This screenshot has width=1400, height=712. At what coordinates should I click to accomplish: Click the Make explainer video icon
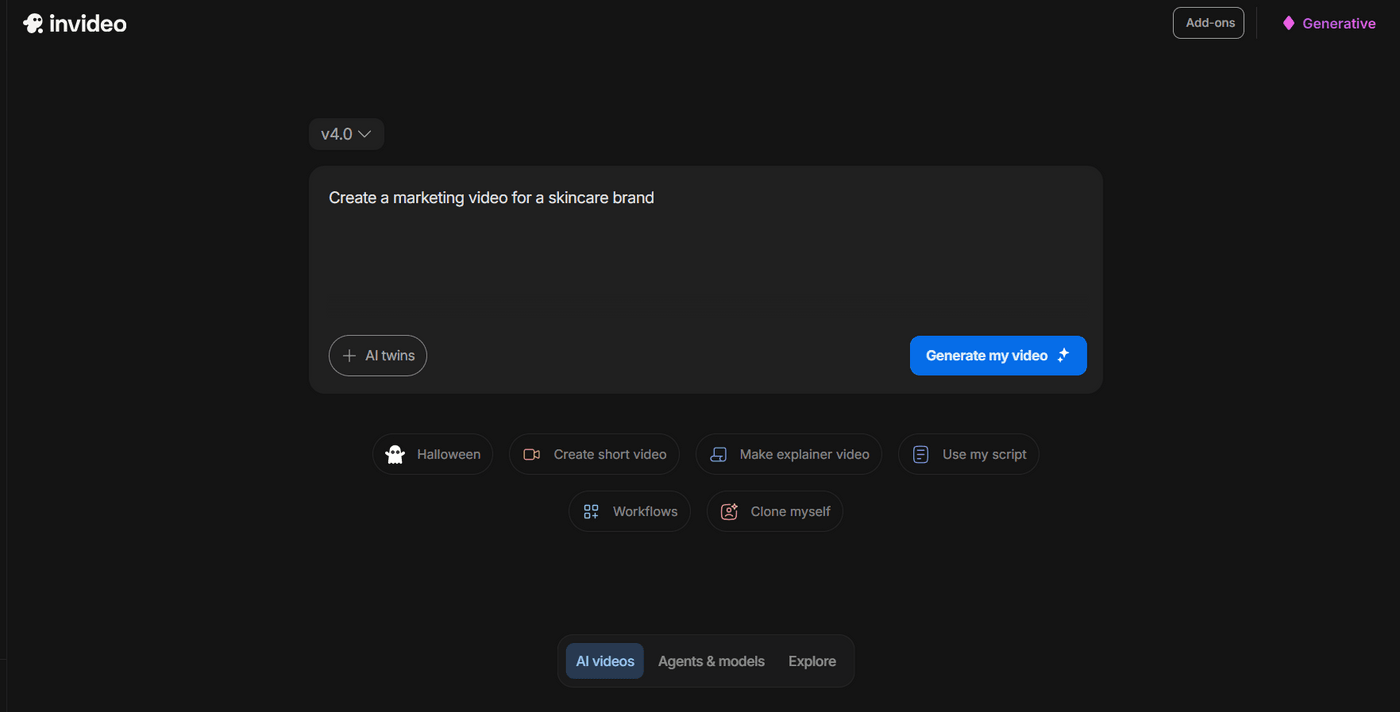(x=718, y=454)
